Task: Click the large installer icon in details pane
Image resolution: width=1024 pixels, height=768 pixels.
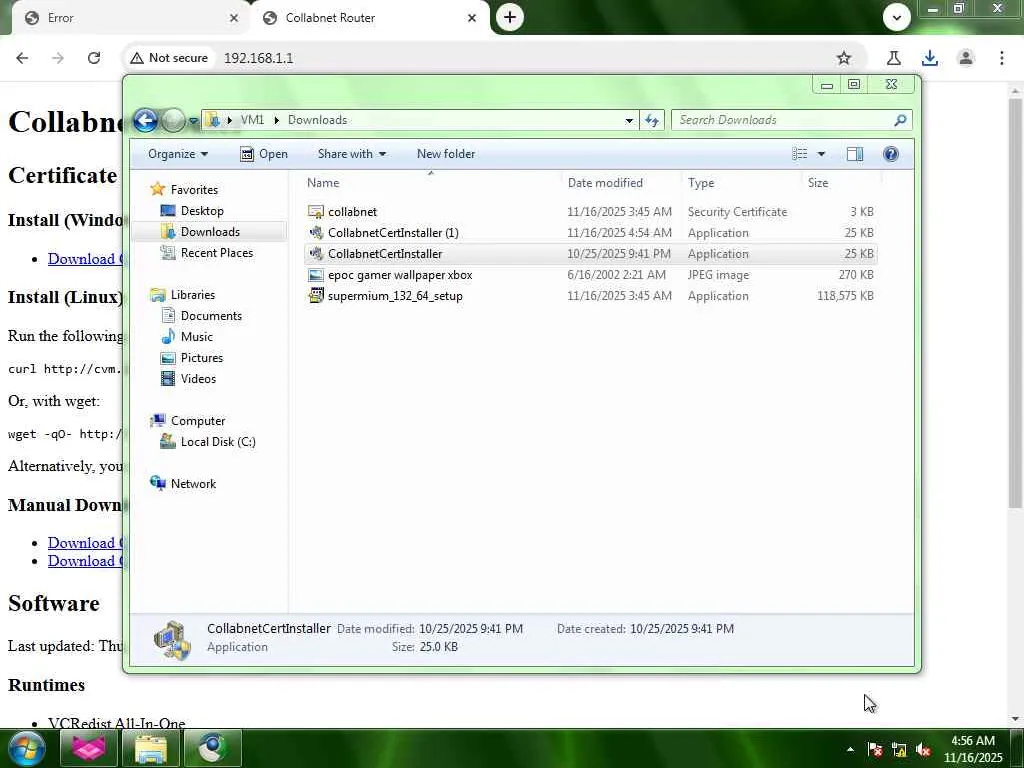Action: (172, 639)
